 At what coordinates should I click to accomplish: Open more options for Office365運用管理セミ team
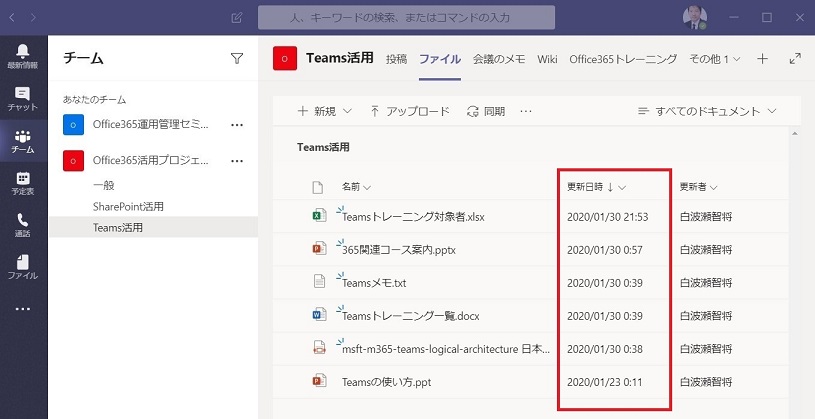[x=237, y=125]
